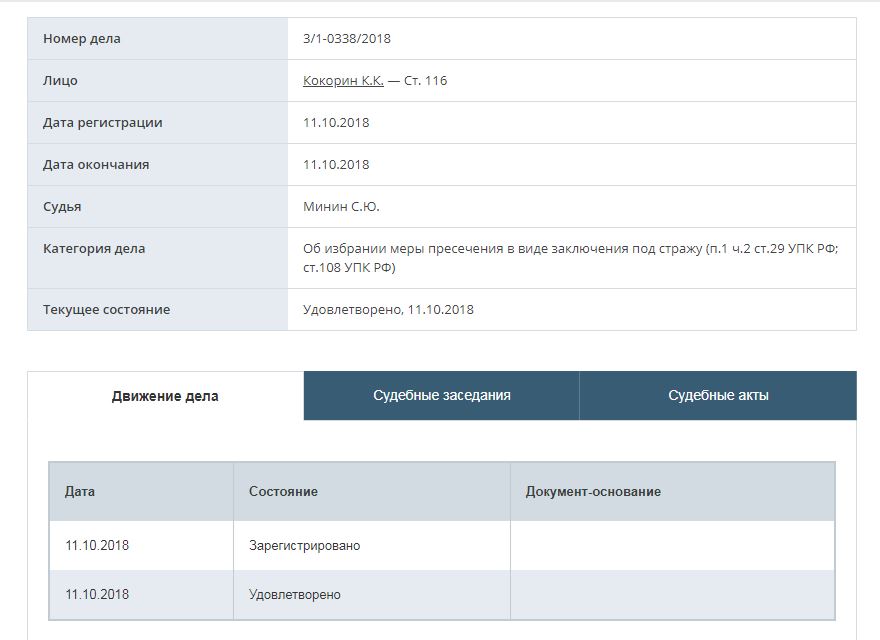Click the Состояние column header
Viewport: 880px width, 640px height.
coord(283,492)
